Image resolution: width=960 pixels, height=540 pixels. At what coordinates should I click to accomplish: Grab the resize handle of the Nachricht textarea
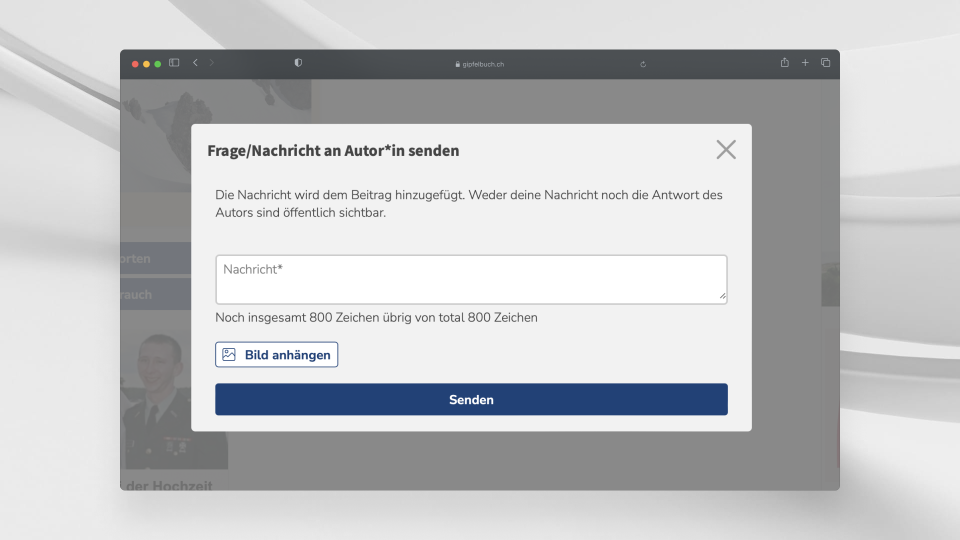coord(722,298)
